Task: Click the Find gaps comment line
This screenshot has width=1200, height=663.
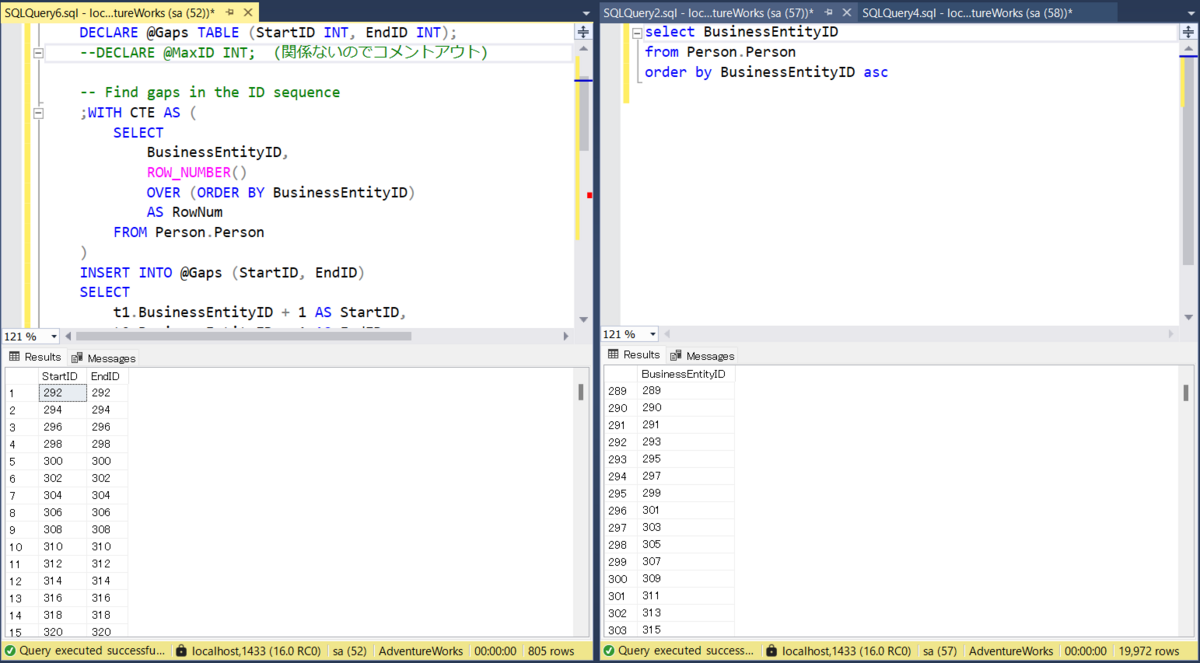Action: click(210, 92)
